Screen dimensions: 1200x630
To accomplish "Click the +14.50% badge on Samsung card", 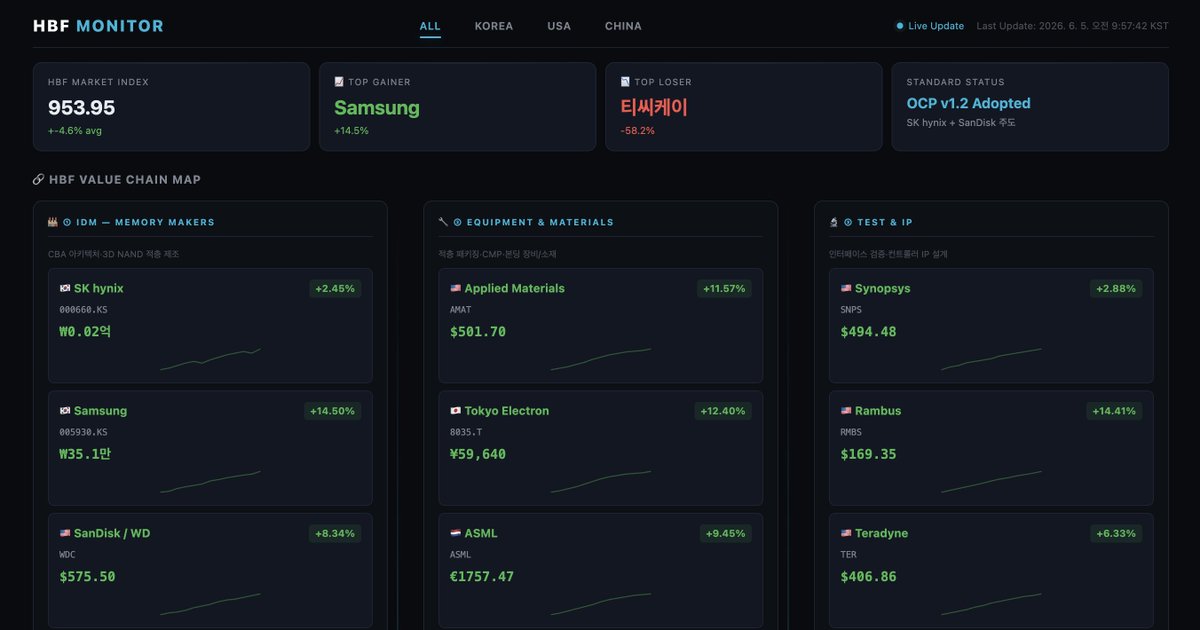I will [332, 411].
